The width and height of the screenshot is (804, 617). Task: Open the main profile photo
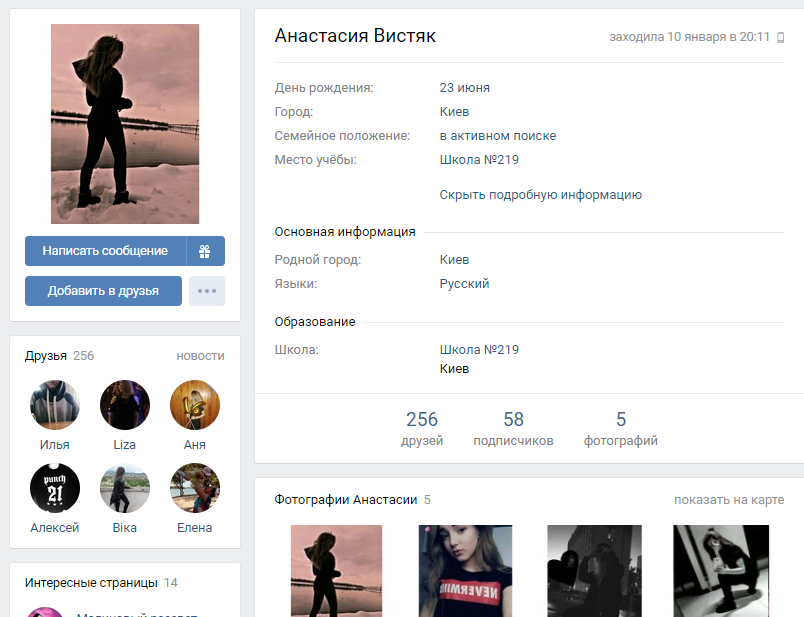125,124
